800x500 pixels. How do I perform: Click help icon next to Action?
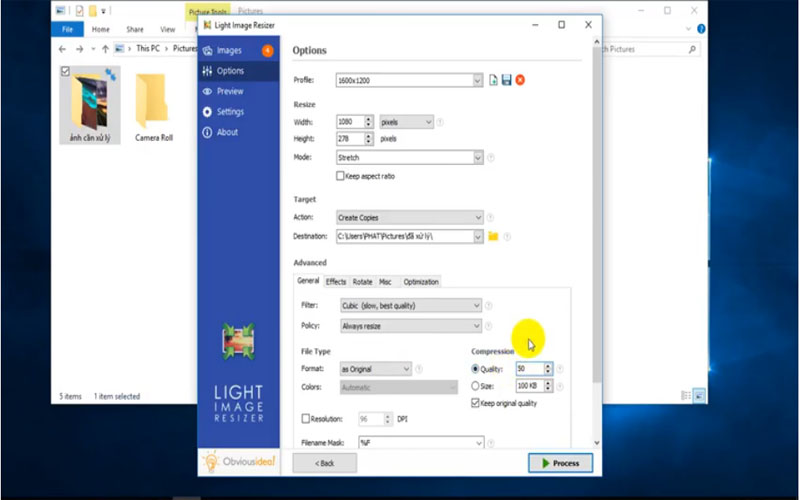click(490, 218)
